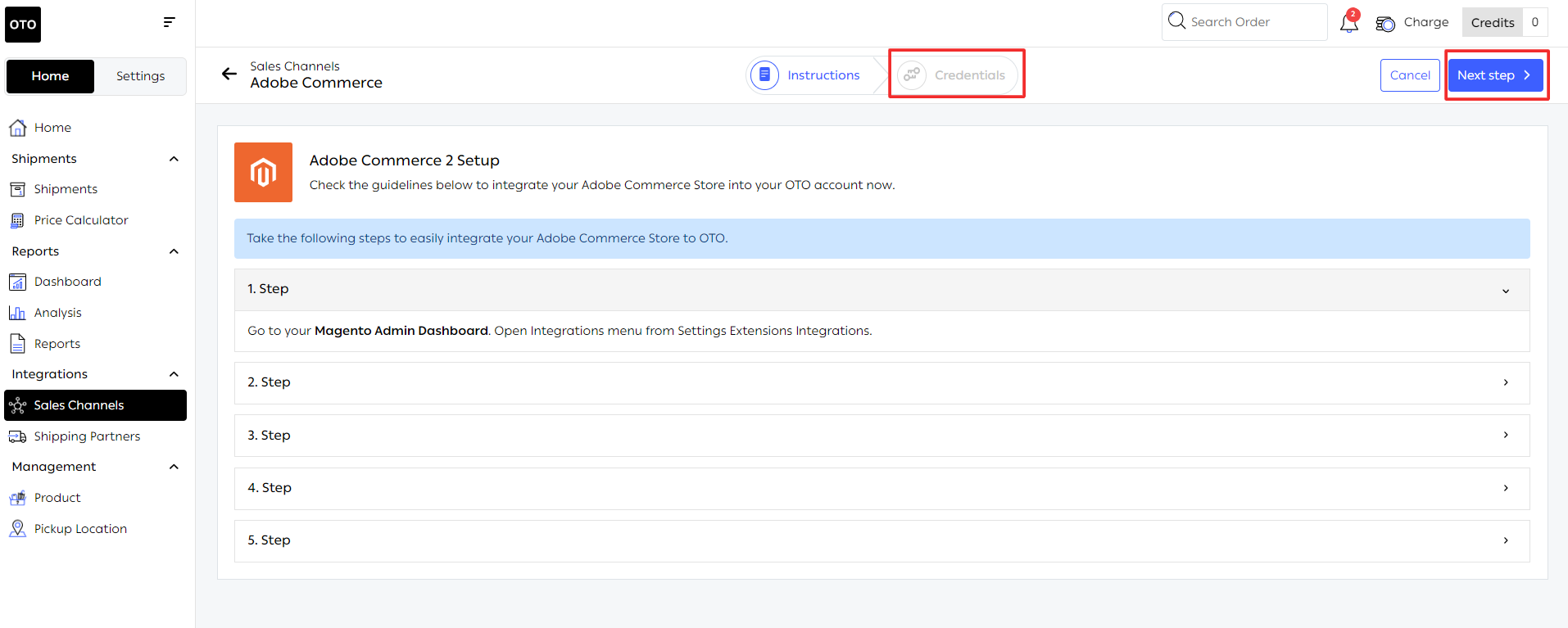This screenshot has height=628, width=1568.
Task: Collapse the sidebar menu icon
Action: coord(169,22)
